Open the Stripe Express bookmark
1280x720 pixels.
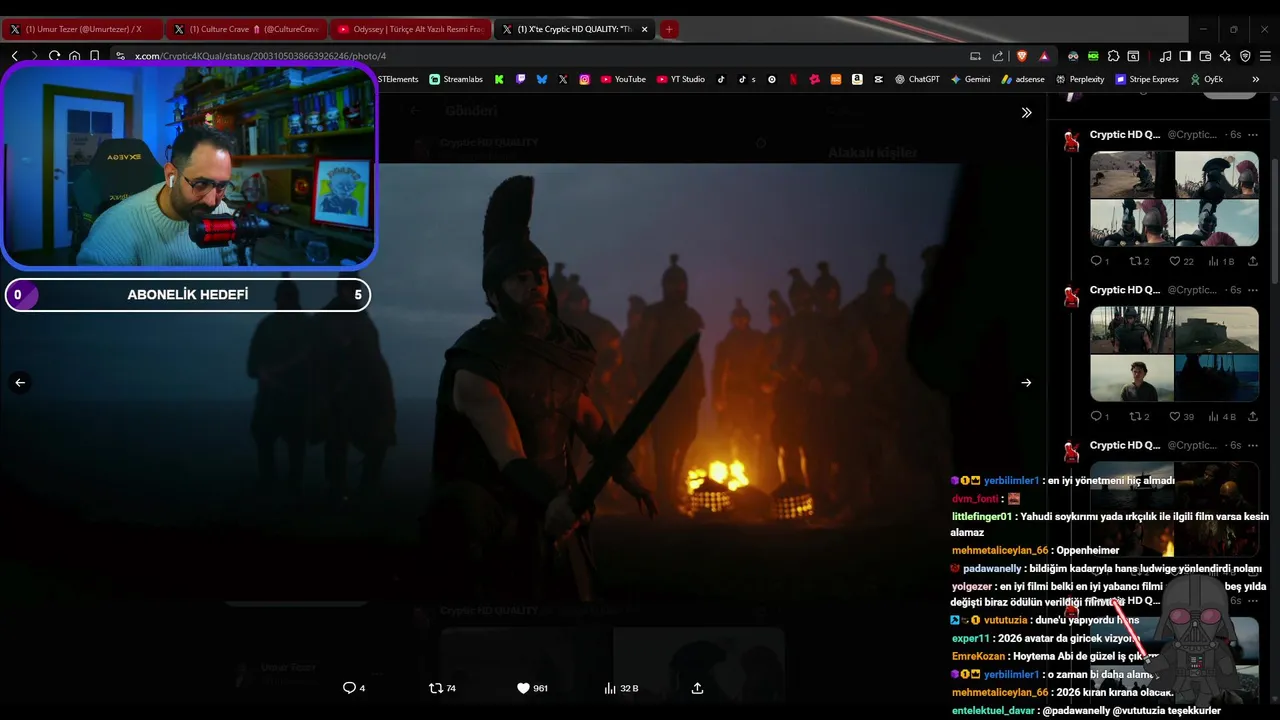[1147, 79]
